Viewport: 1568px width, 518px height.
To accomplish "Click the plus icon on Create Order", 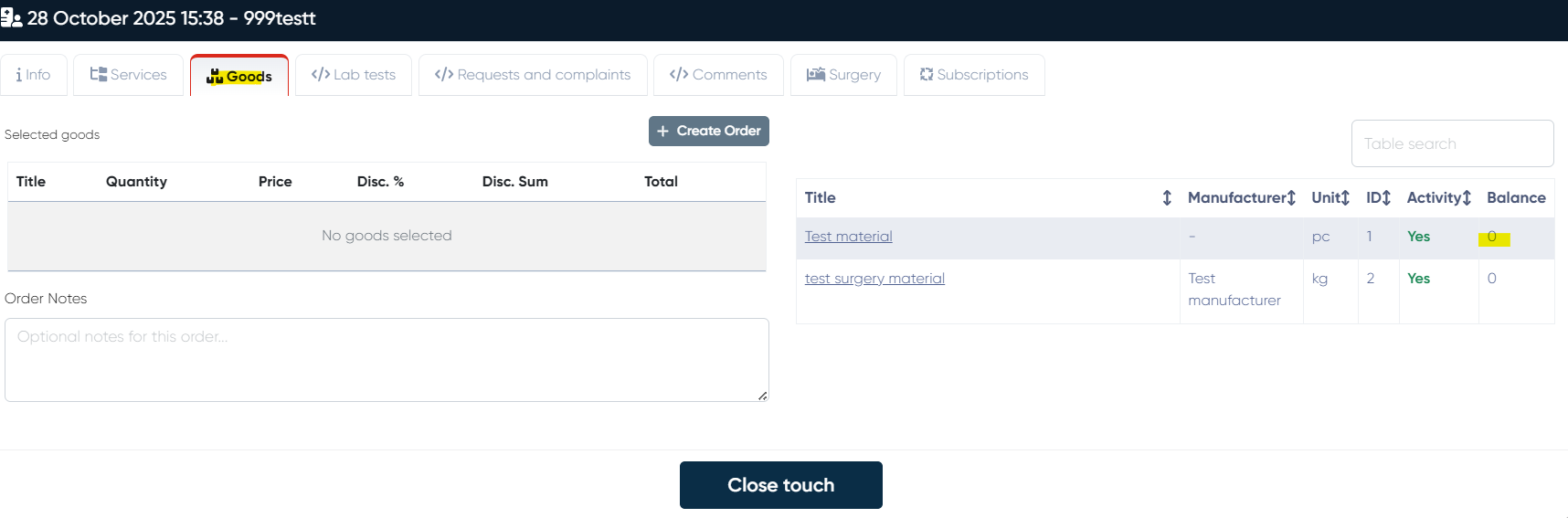I will click(x=663, y=131).
